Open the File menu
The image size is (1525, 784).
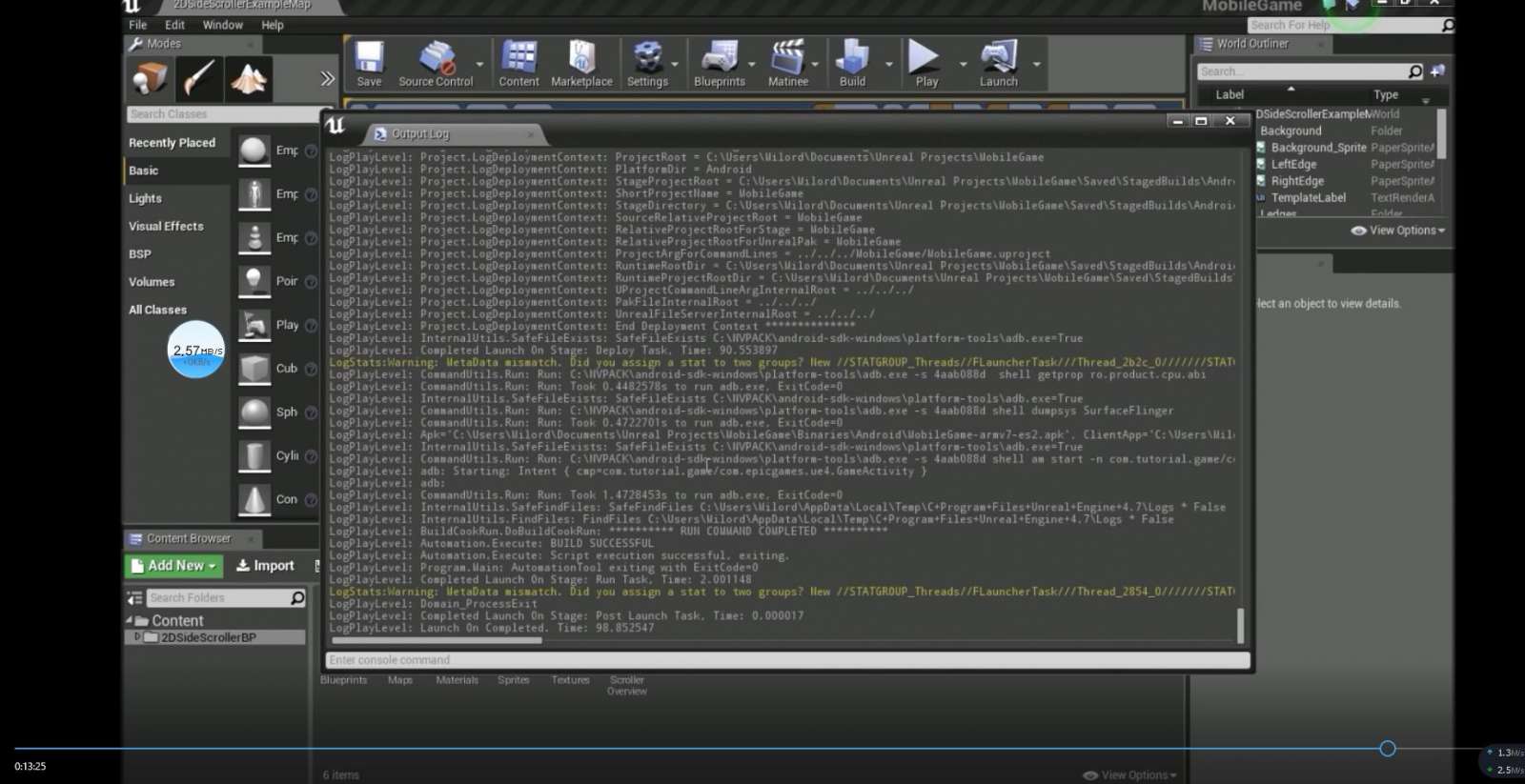click(138, 25)
